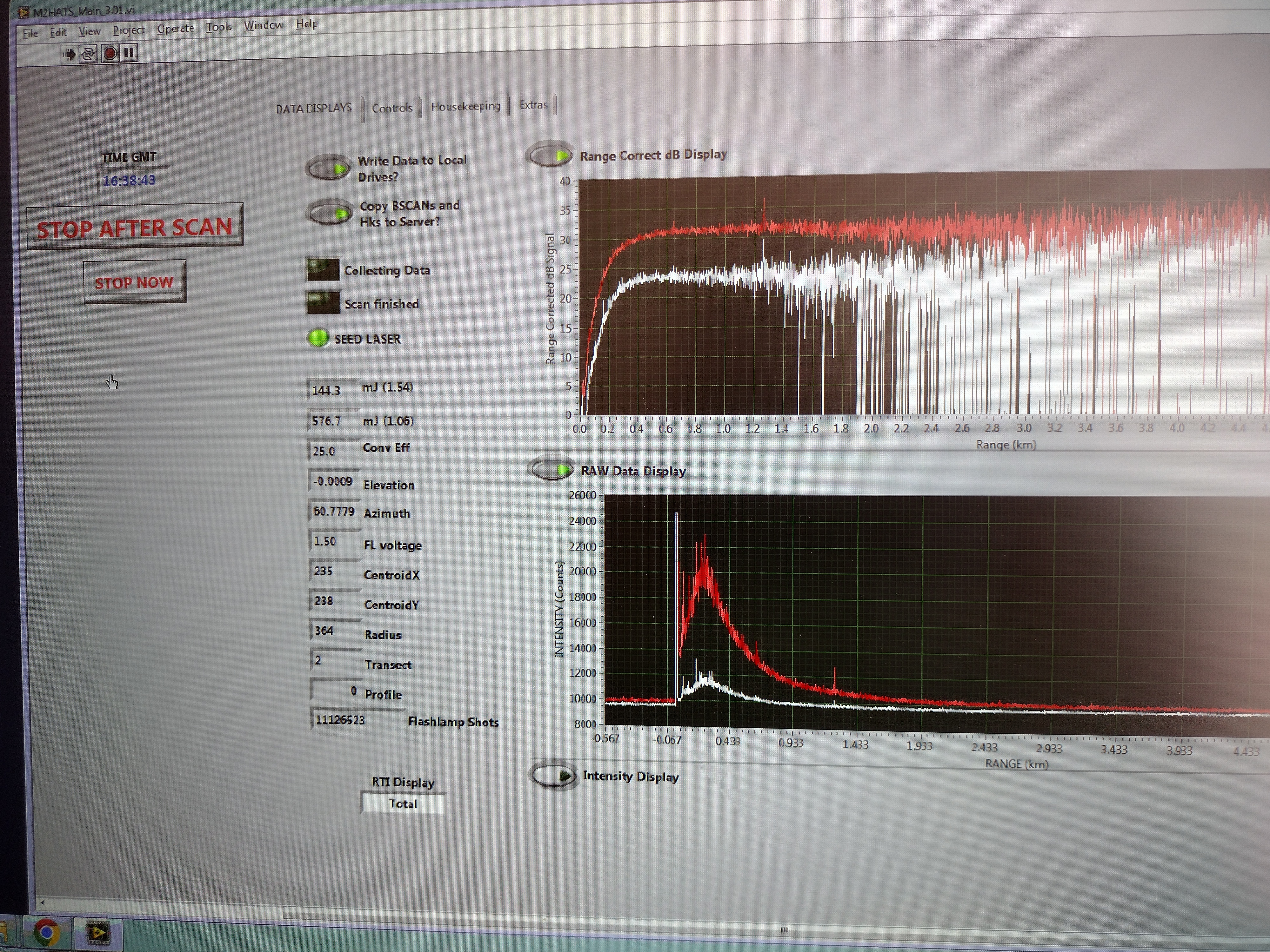This screenshot has height=952, width=1270.
Task: Expand the Intensity Display switch
Action: pyautogui.click(x=554, y=775)
